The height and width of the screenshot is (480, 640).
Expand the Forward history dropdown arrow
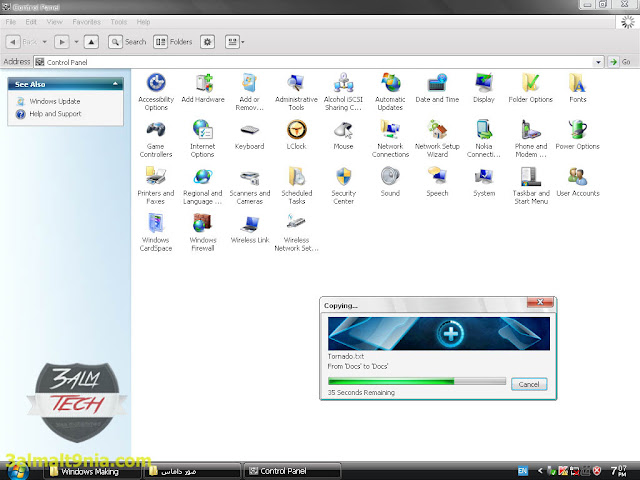tap(76, 42)
